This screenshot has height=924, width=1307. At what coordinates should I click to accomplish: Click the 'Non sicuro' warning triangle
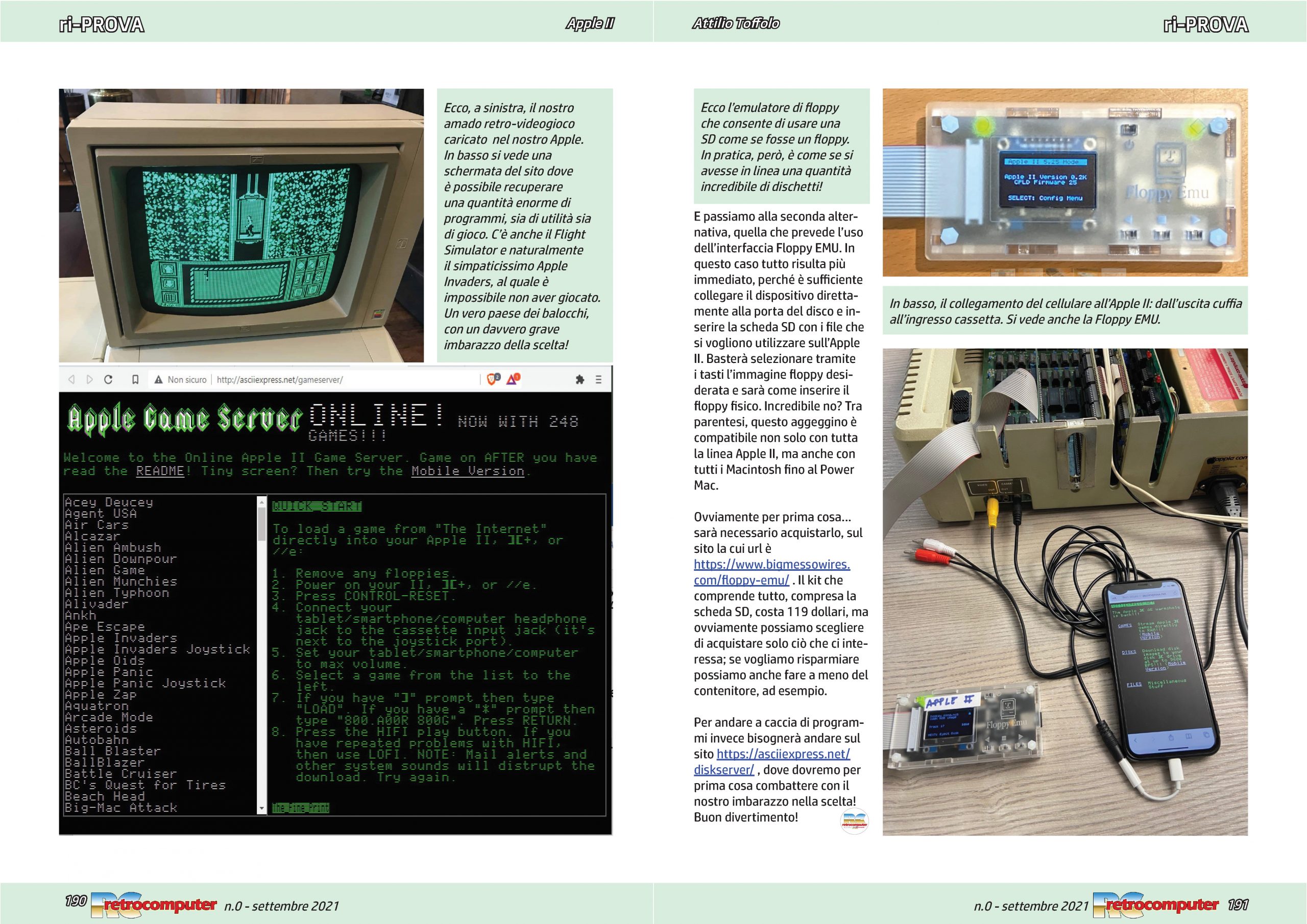click(158, 380)
